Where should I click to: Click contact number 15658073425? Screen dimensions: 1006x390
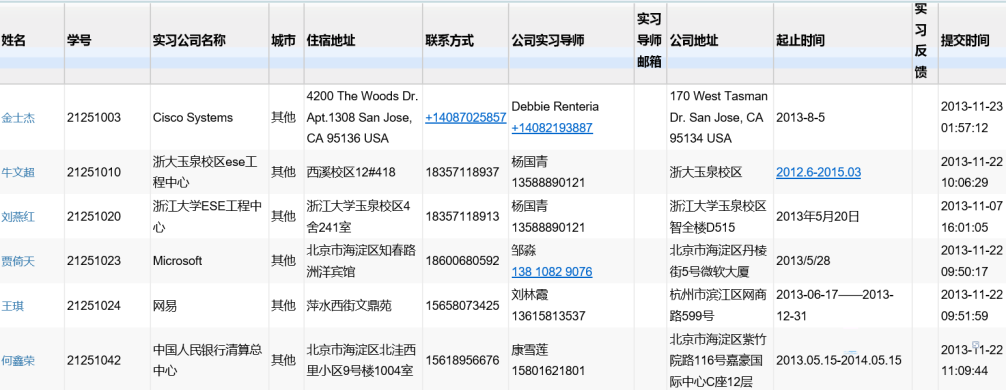click(462, 306)
